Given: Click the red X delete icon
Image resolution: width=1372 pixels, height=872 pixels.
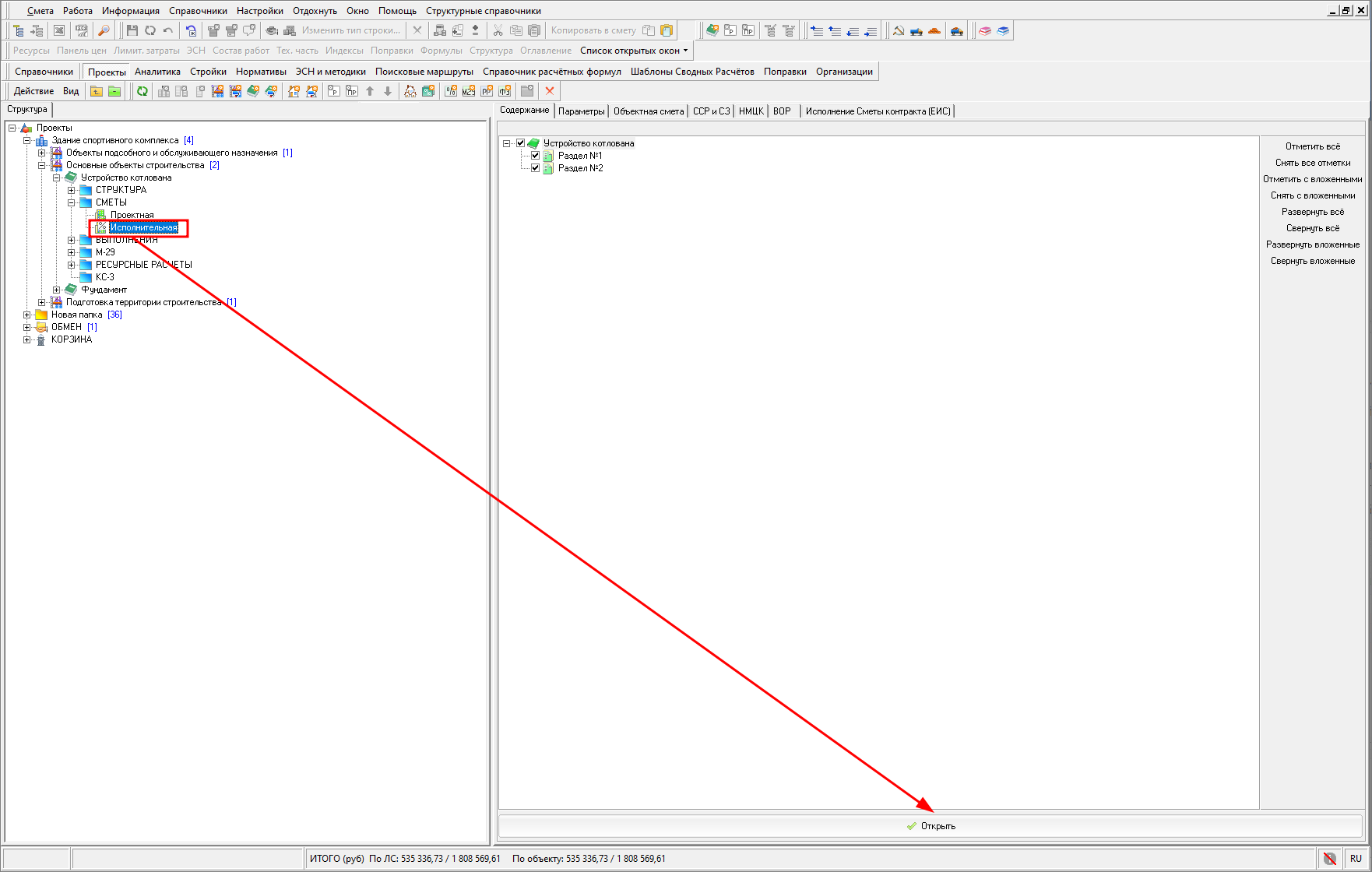Looking at the screenshot, I should pos(550,91).
